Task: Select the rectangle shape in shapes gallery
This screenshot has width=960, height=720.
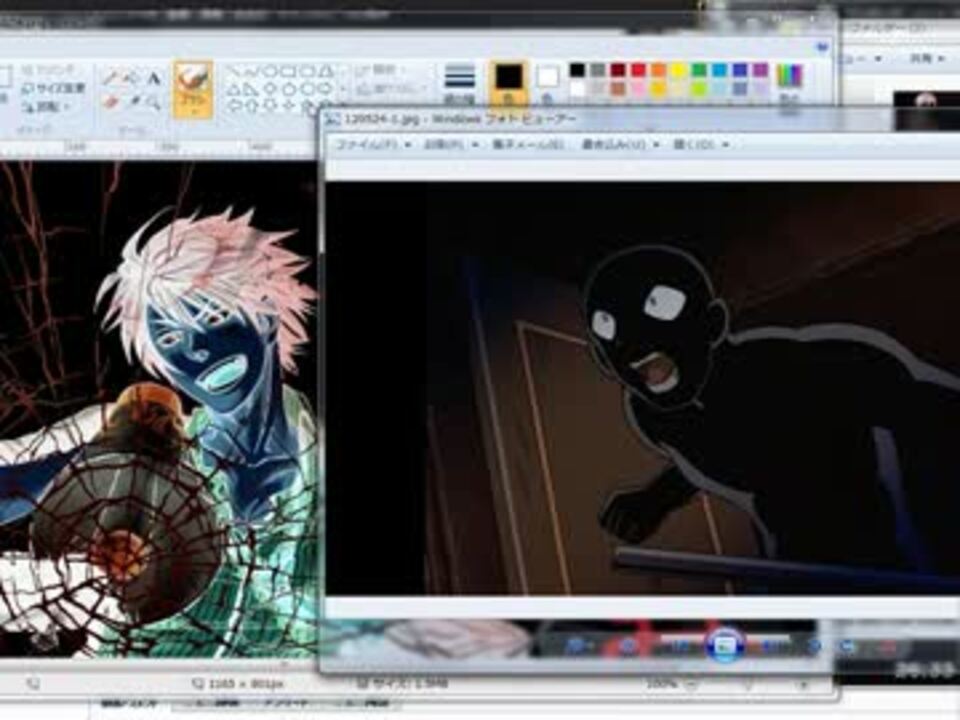Action: coord(290,72)
